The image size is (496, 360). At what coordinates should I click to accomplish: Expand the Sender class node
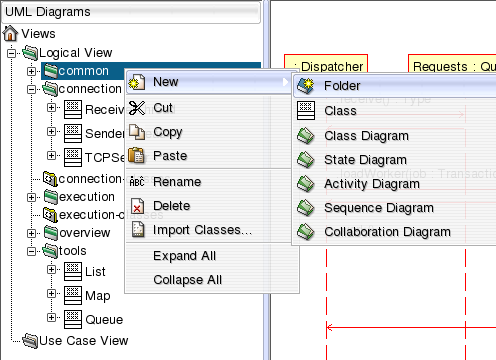51,132
